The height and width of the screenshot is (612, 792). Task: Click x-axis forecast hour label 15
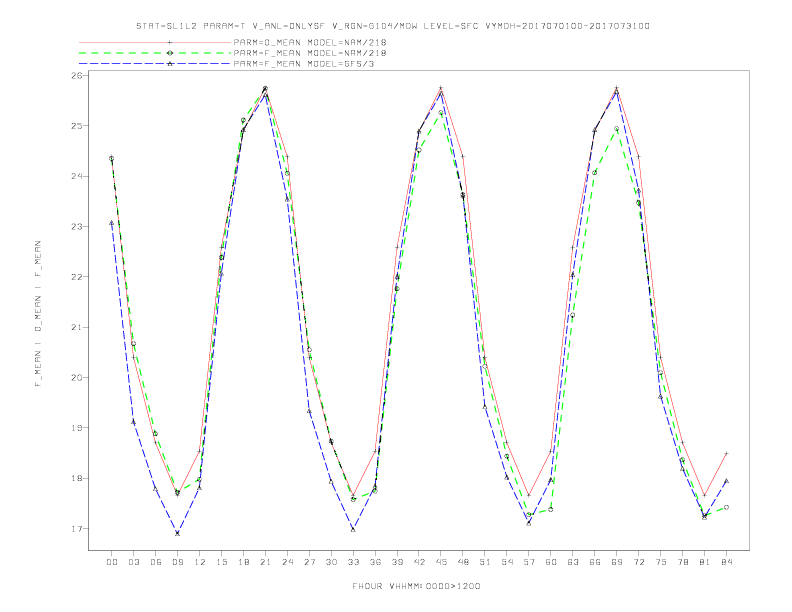click(x=222, y=562)
